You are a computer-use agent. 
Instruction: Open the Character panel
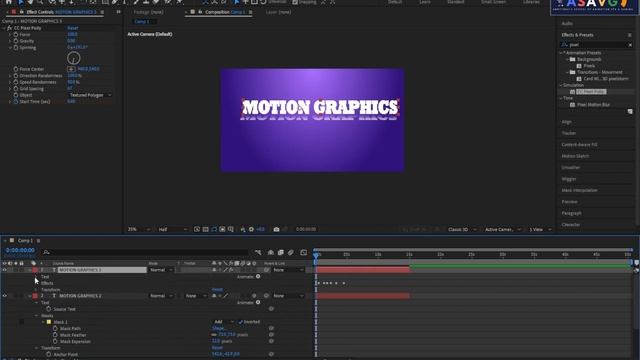tap(571, 225)
